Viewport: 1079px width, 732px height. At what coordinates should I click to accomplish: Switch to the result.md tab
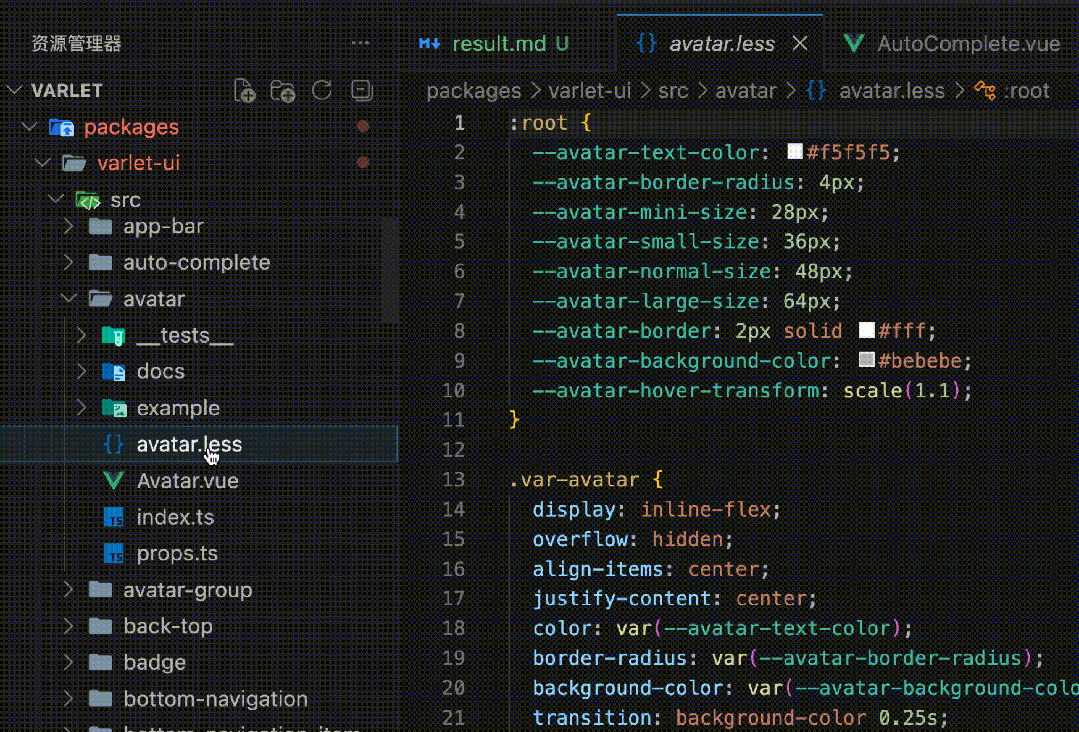click(x=494, y=43)
